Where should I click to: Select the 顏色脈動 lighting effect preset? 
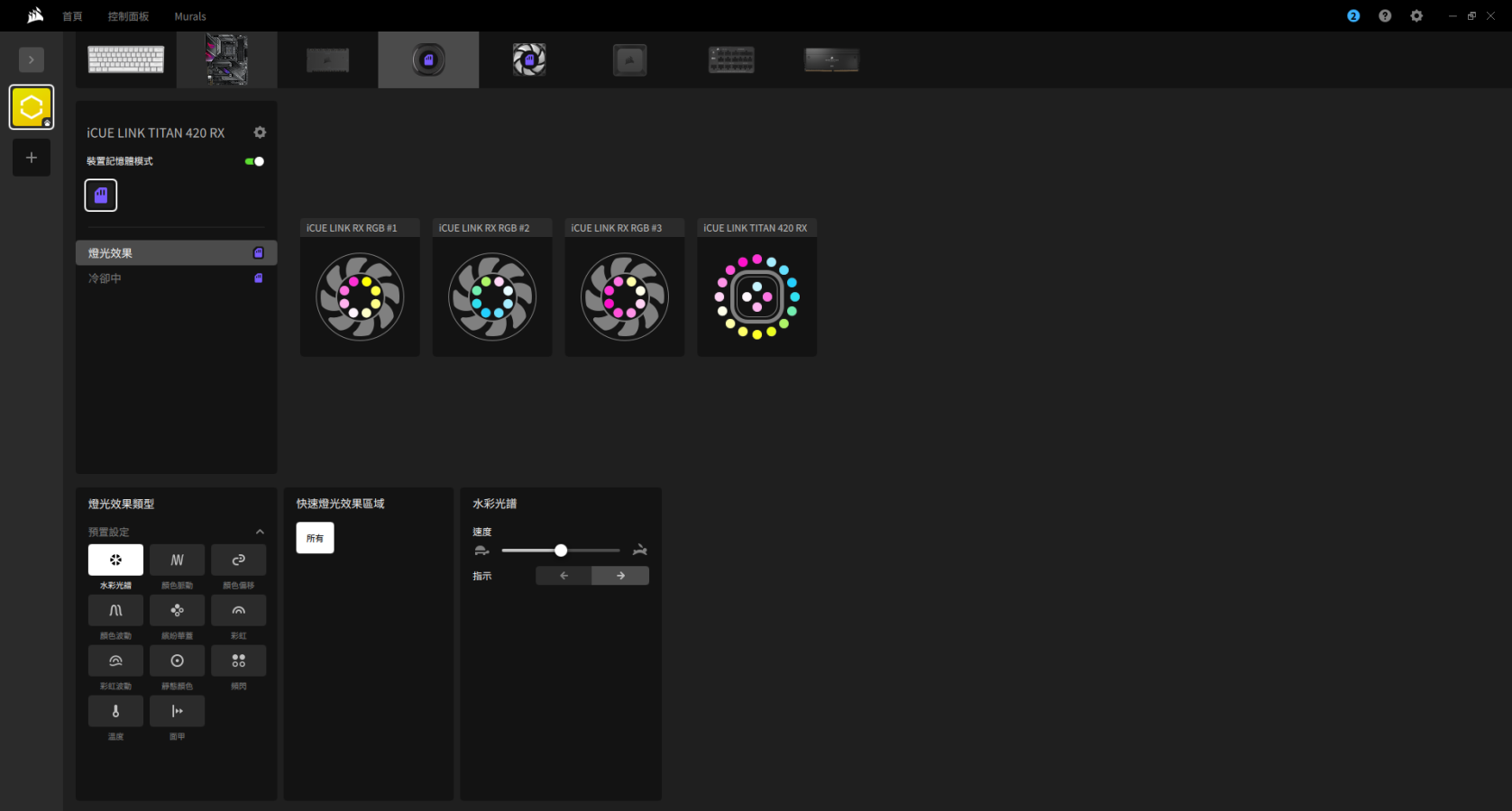177,560
